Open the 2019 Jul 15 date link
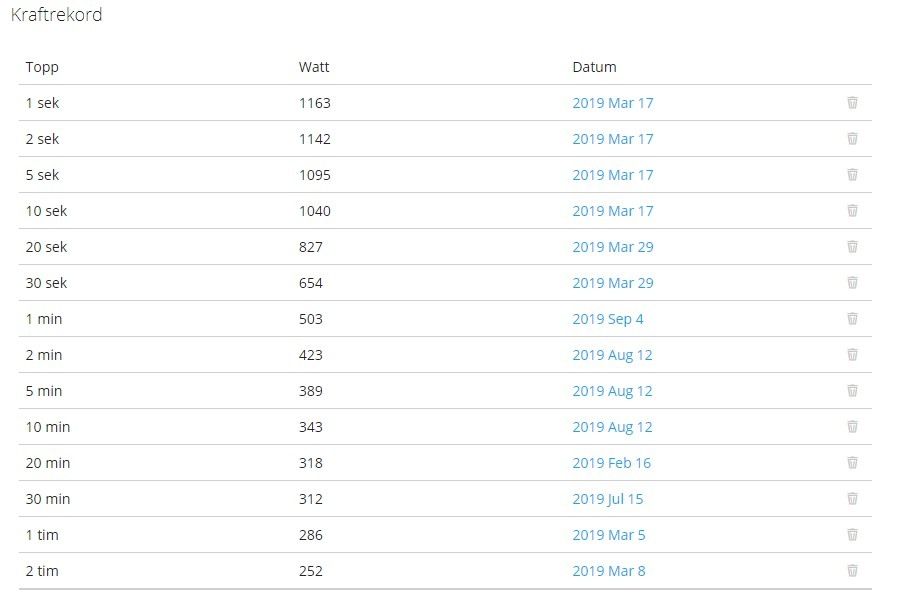This screenshot has width=904, height=600. [608, 499]
